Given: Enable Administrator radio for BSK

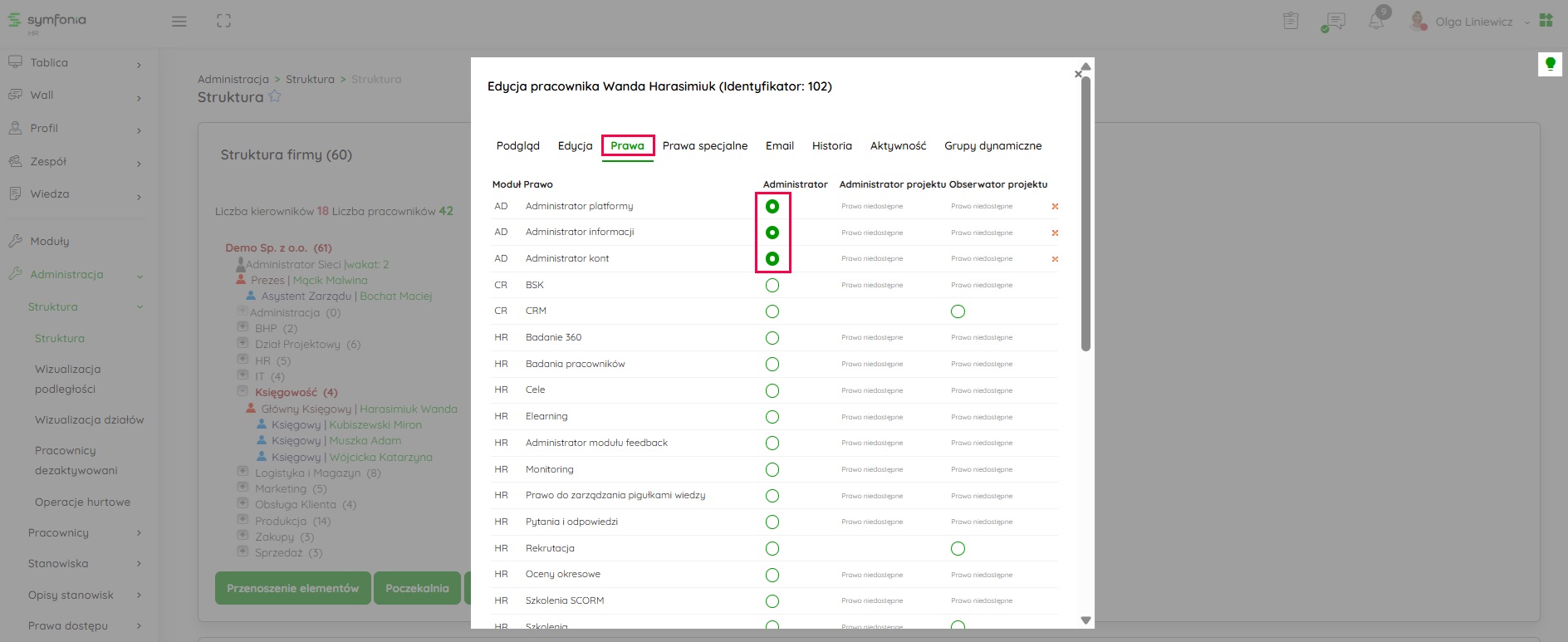Looking at the screenshot, I should click(772, 286).
